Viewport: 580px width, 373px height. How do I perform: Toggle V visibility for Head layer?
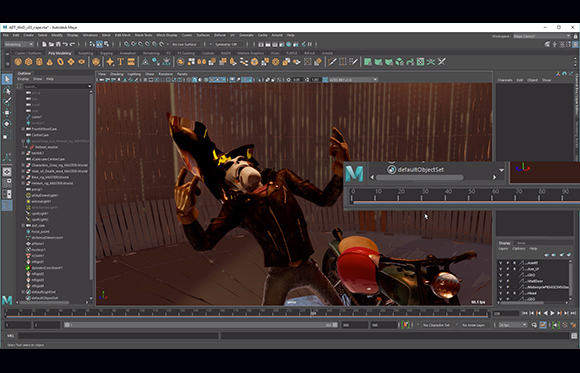click(x=501, y=293)
